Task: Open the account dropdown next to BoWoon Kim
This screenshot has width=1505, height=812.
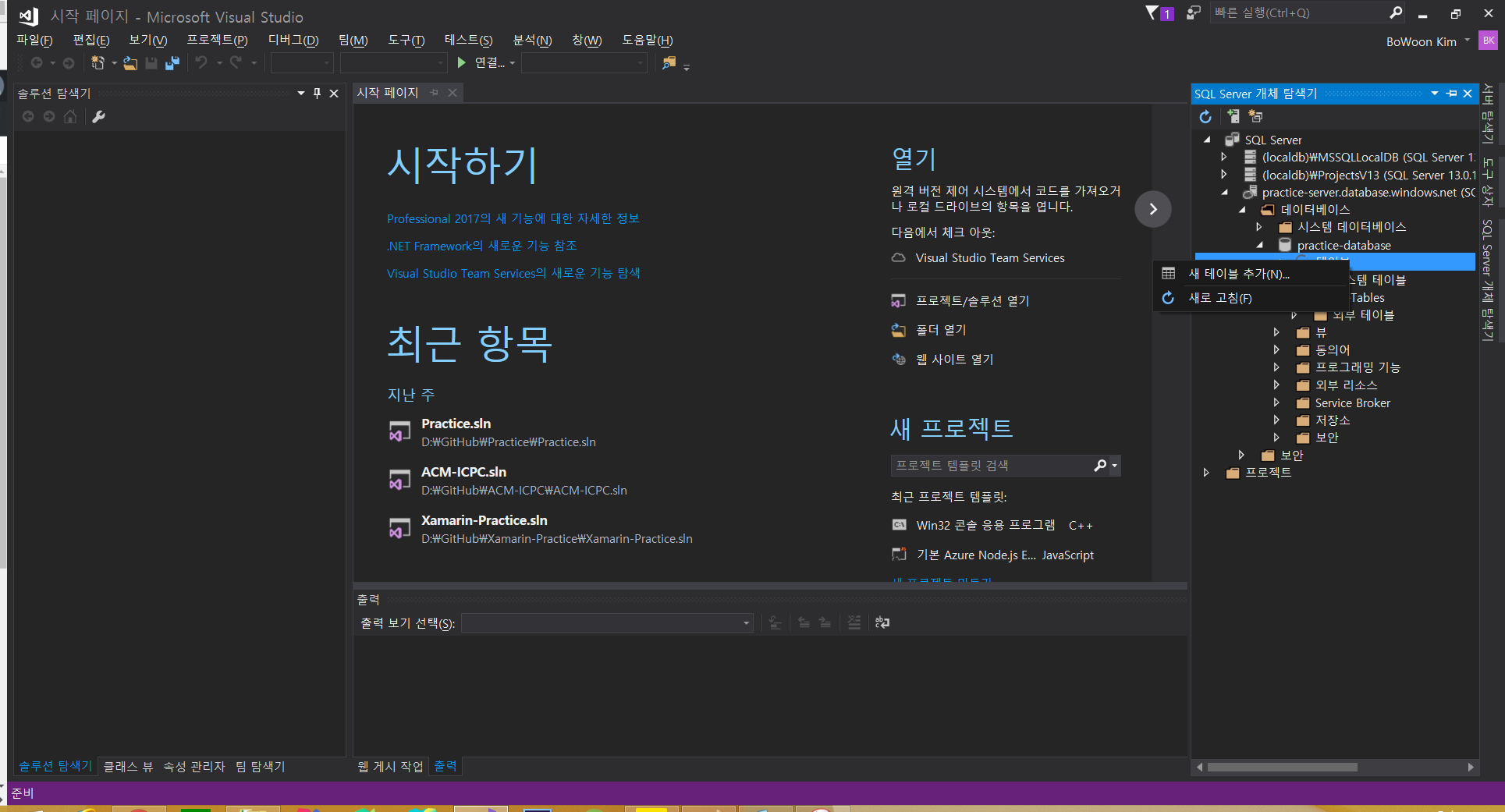Action: [x=1468, y=41]
